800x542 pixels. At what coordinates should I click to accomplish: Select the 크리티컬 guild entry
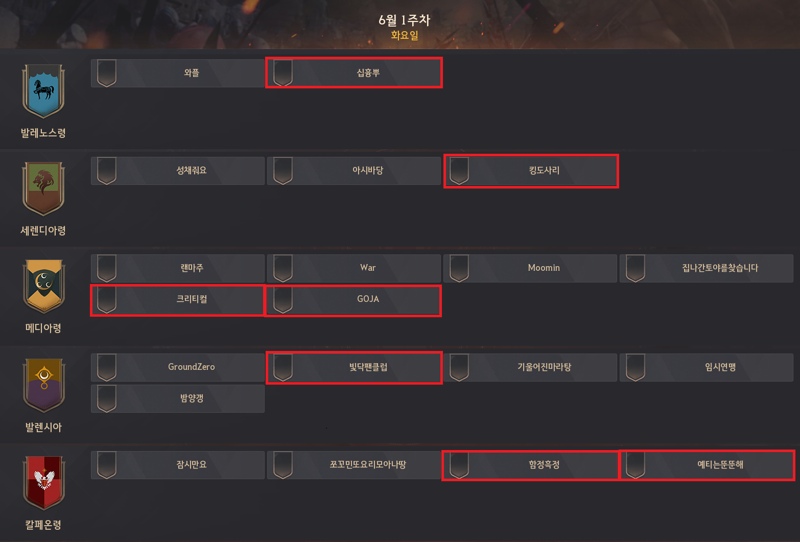(x=178, y=300)
